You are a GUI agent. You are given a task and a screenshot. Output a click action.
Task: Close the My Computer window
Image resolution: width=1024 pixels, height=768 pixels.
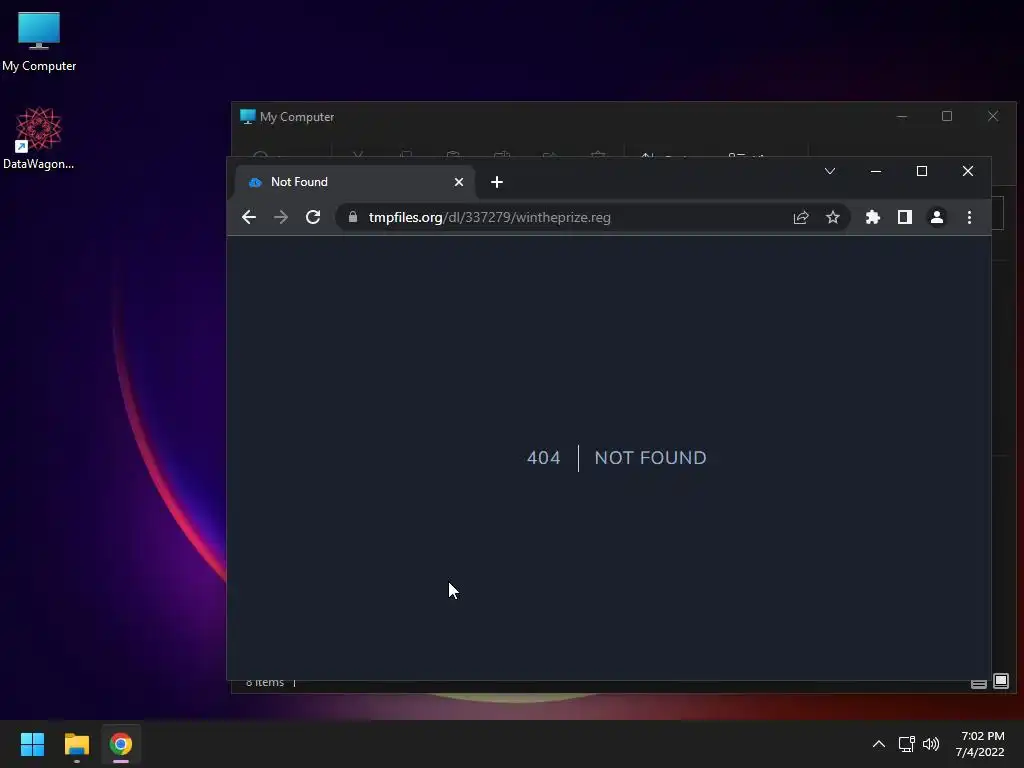(x=993, y=116)
